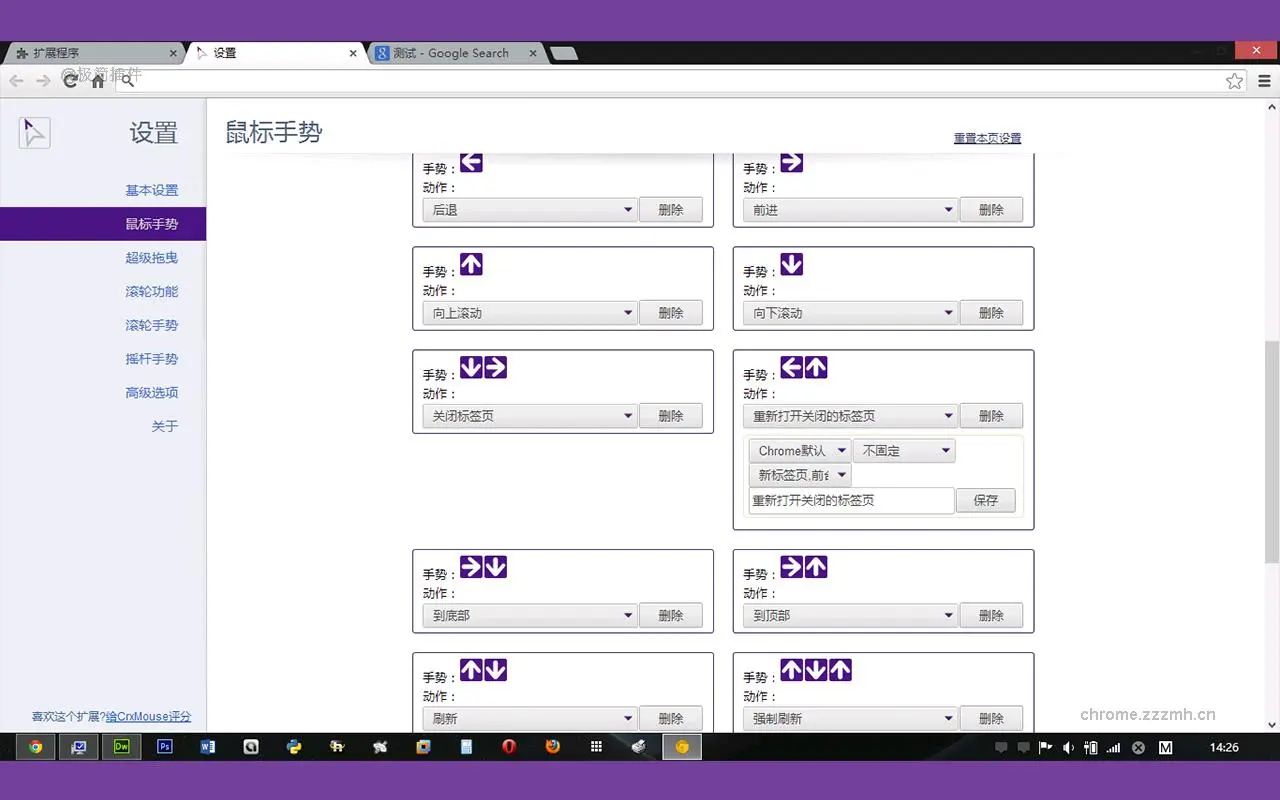This screenshot has width=1280, height=800.
Task: Open Photoshop from the taskbar
Action: point(164,746)
